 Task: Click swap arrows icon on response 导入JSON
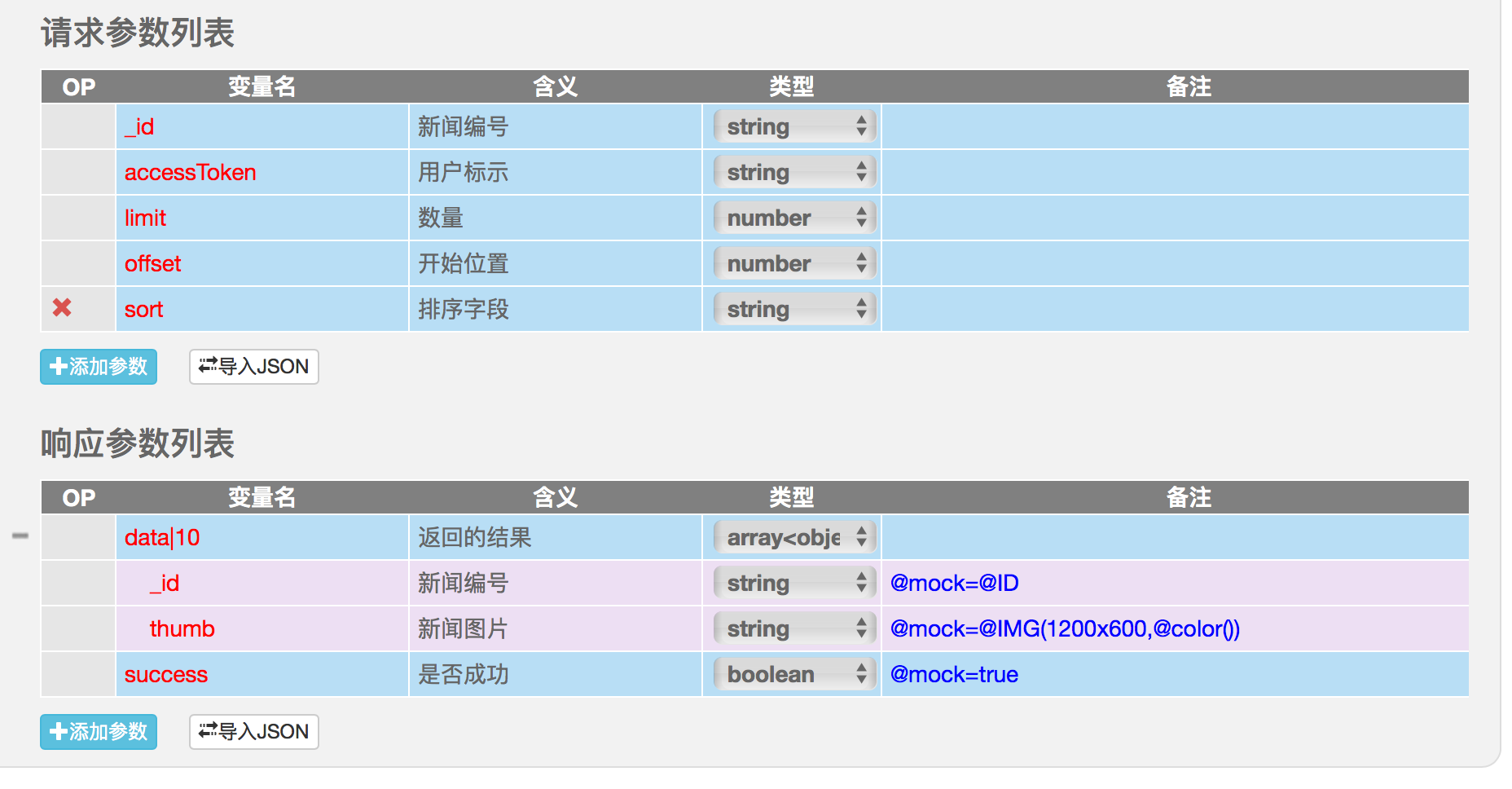(207, 732)
